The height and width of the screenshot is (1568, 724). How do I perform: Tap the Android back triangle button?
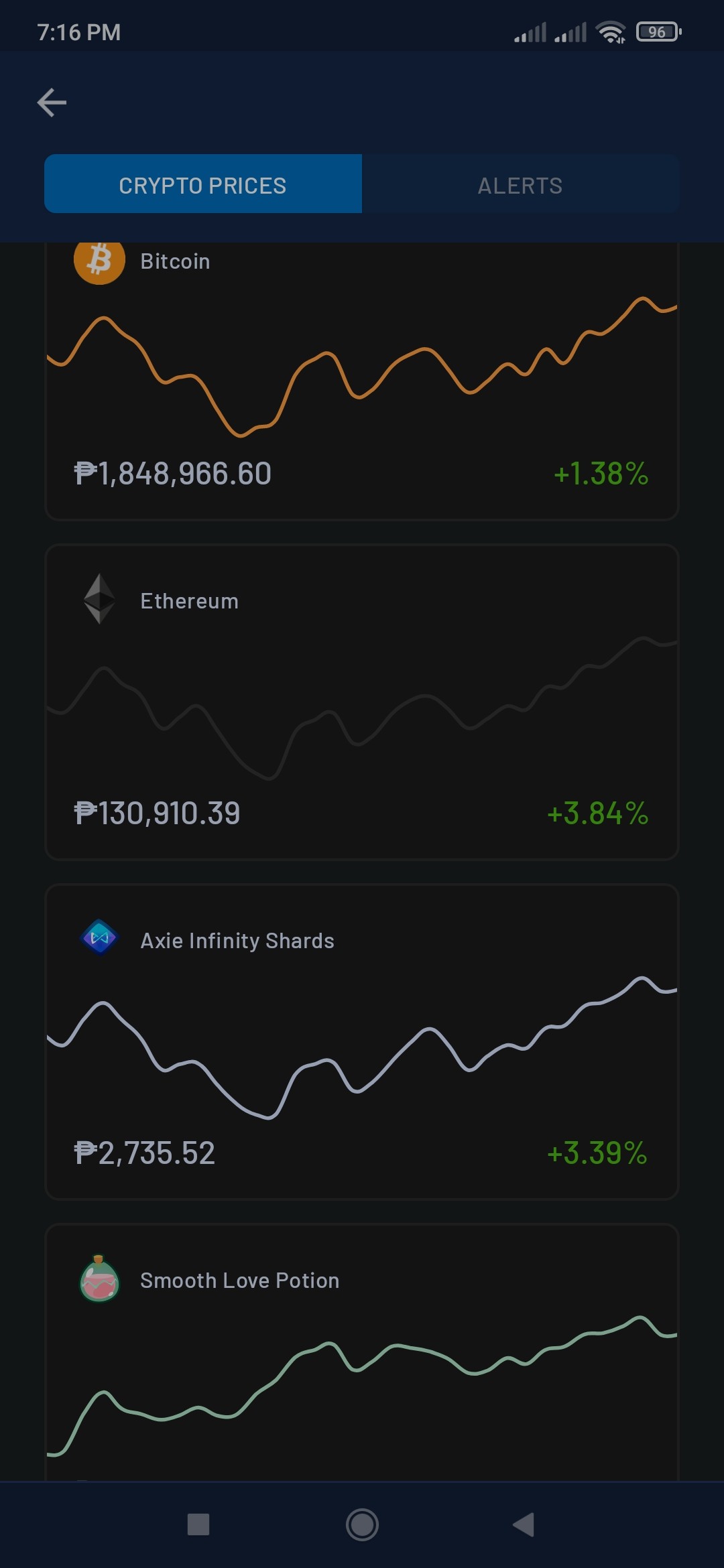524,1524
